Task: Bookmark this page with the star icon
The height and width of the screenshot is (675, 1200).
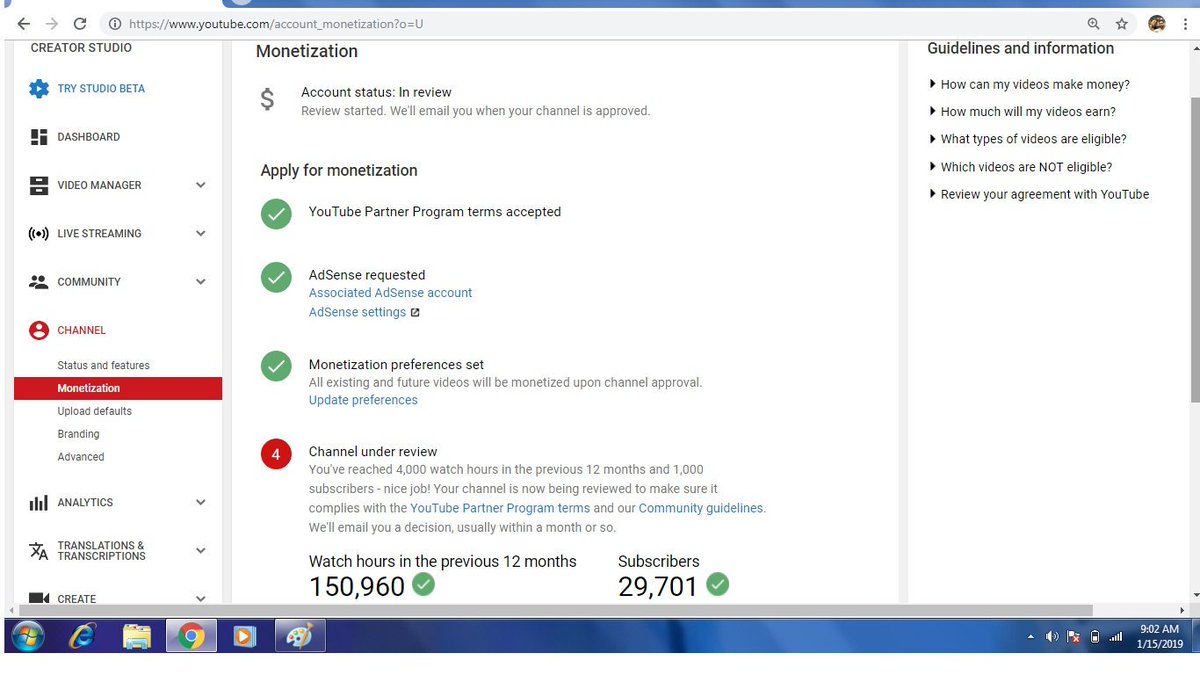Action: (x=1122, y=23)
